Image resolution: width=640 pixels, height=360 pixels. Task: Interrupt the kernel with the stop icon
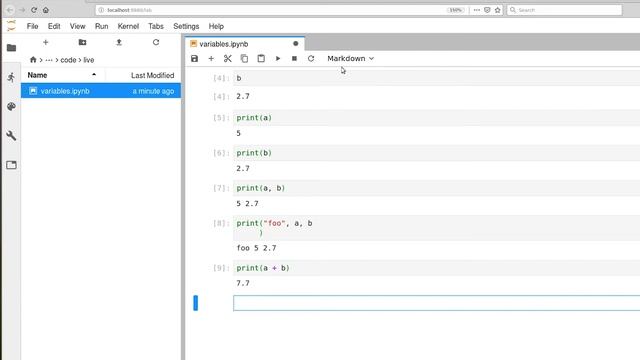(294, 58)
